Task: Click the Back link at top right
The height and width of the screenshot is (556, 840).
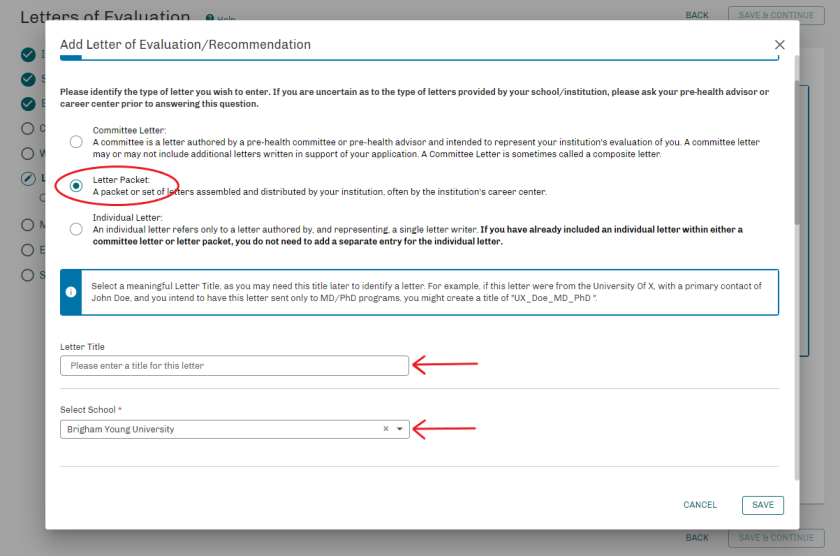Action: pos(697,15)
